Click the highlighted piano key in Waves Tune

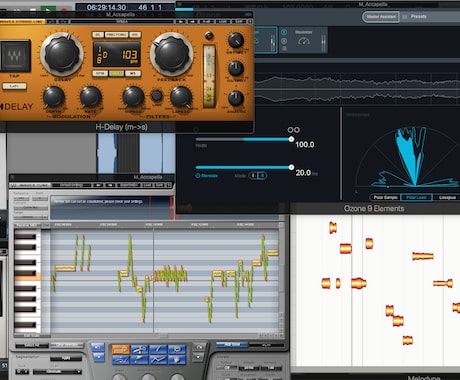(27, 277)
